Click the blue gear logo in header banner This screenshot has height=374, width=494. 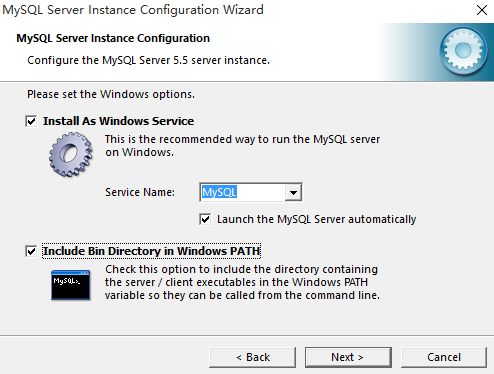[x=464, y=51]
